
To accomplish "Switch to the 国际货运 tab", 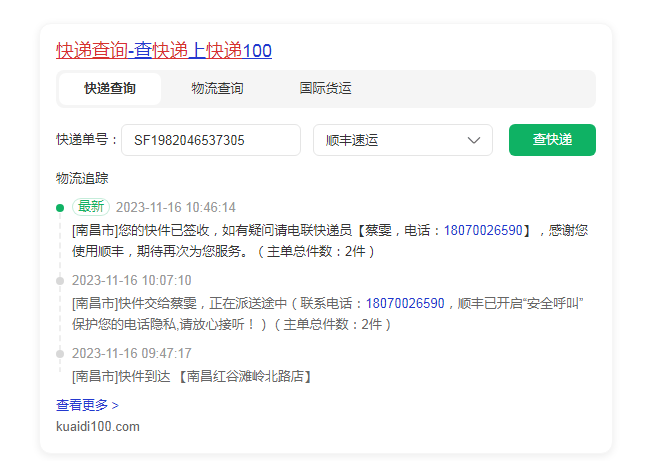I will (x=325, y=89).
